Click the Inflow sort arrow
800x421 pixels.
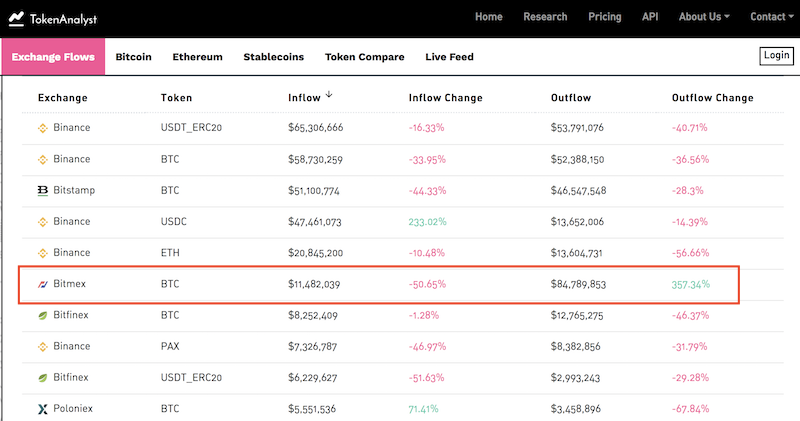(x=329, y=95)
